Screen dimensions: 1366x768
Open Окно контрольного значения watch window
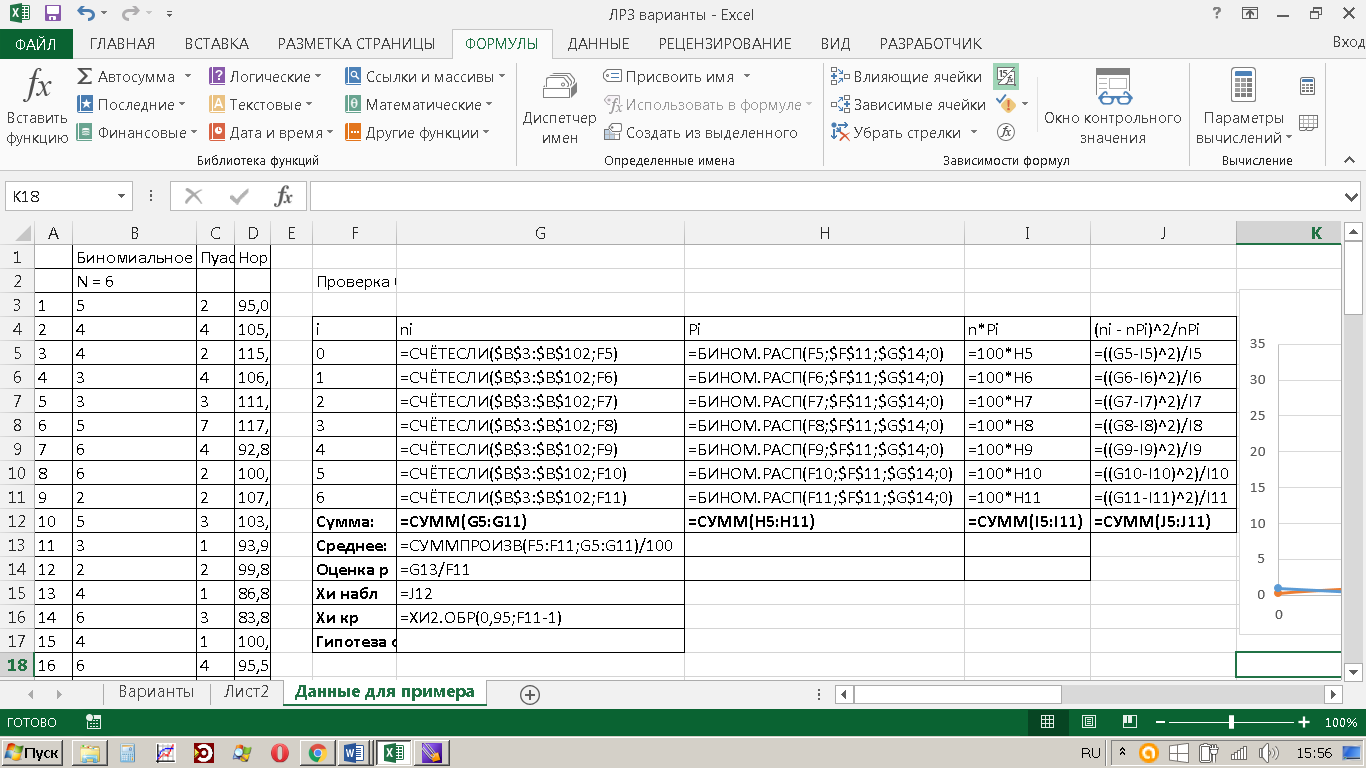point(1112,107)
